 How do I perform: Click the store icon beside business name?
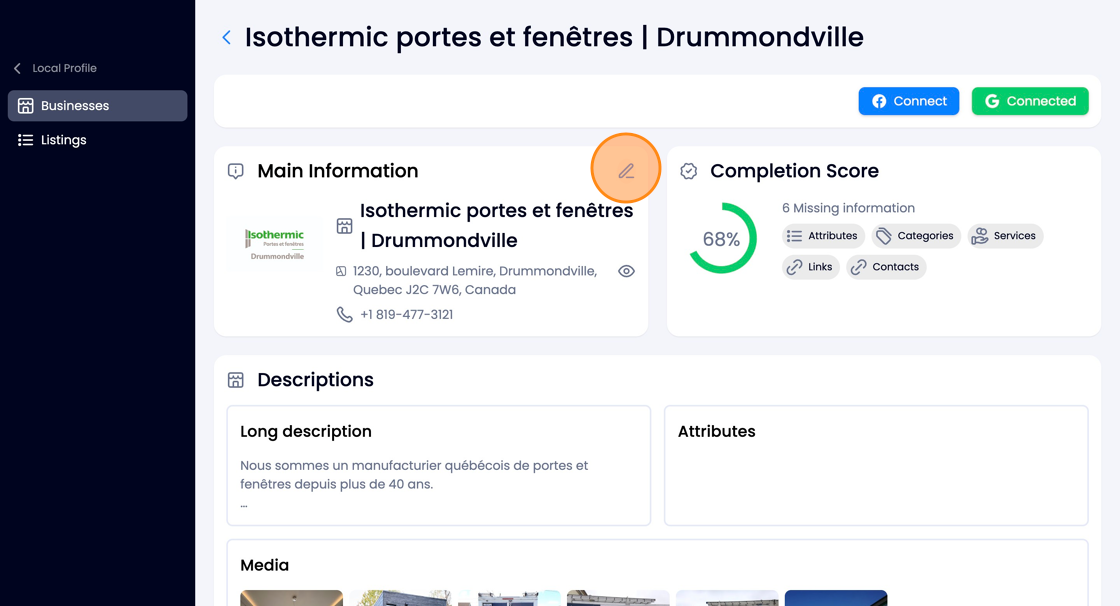point(344,226)
